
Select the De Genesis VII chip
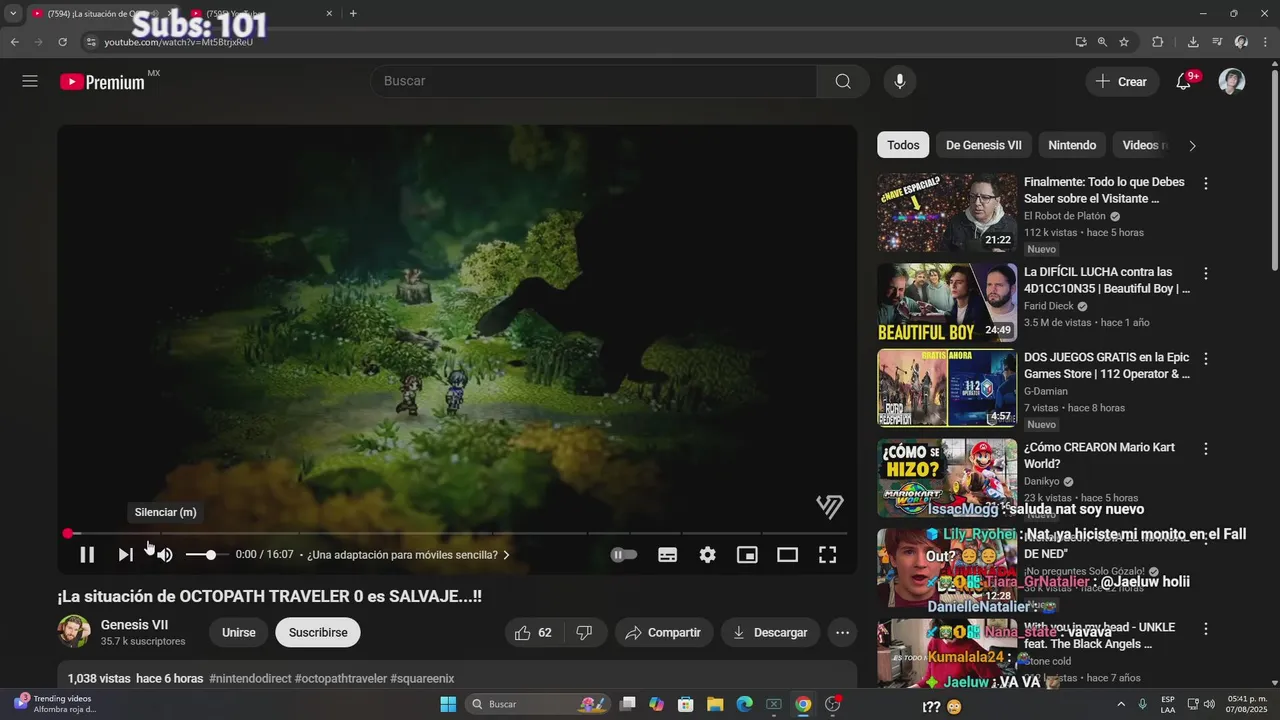coord(984,145)
